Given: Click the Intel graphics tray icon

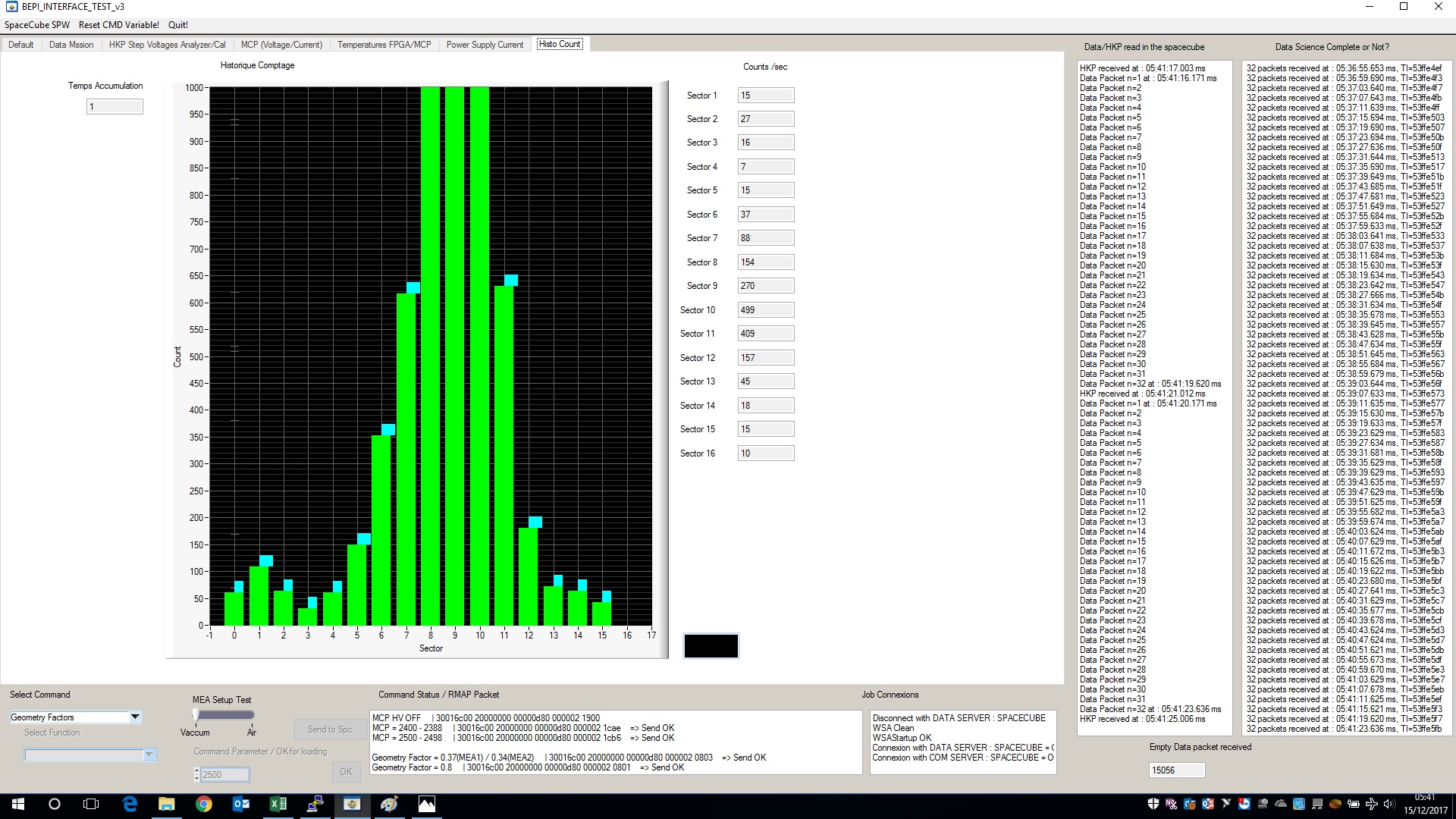Looking at the screenshot, I should click(x=1299, y=804).
